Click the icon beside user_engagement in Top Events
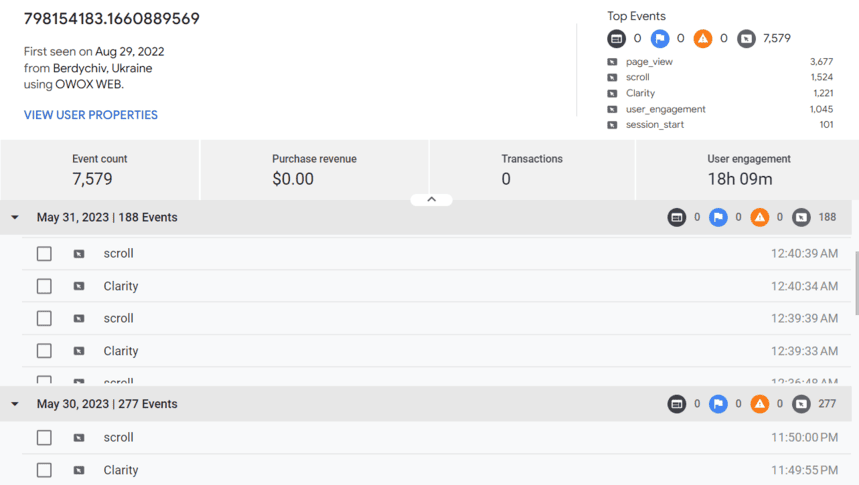 (x=612, y=109)
